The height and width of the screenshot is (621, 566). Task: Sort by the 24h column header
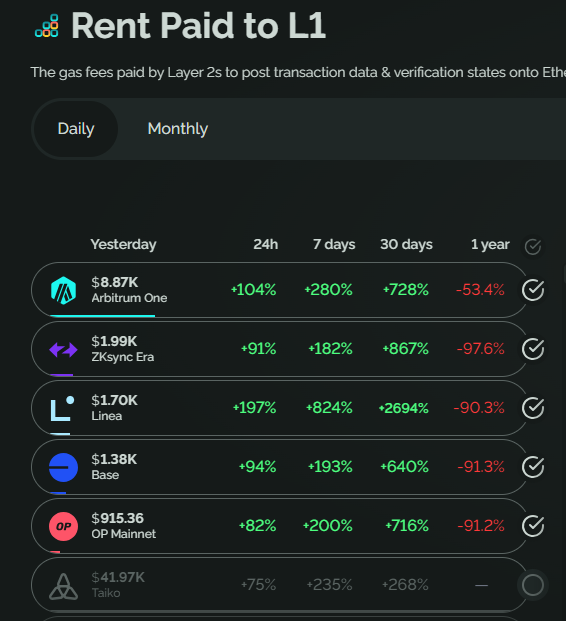coord(265,244)
